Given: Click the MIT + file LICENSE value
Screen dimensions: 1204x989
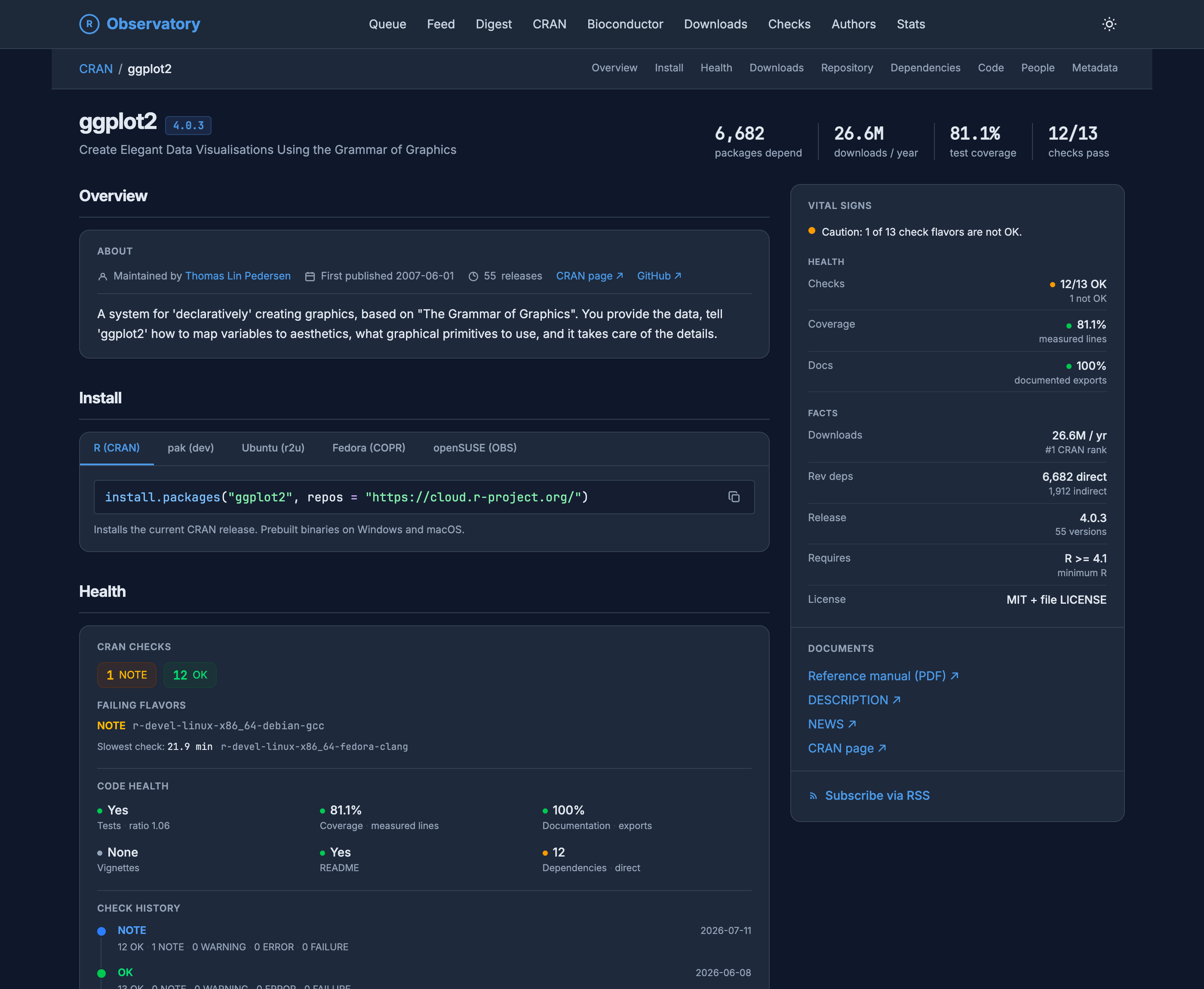Looking at the screenshot, I should click(1056, 600).
